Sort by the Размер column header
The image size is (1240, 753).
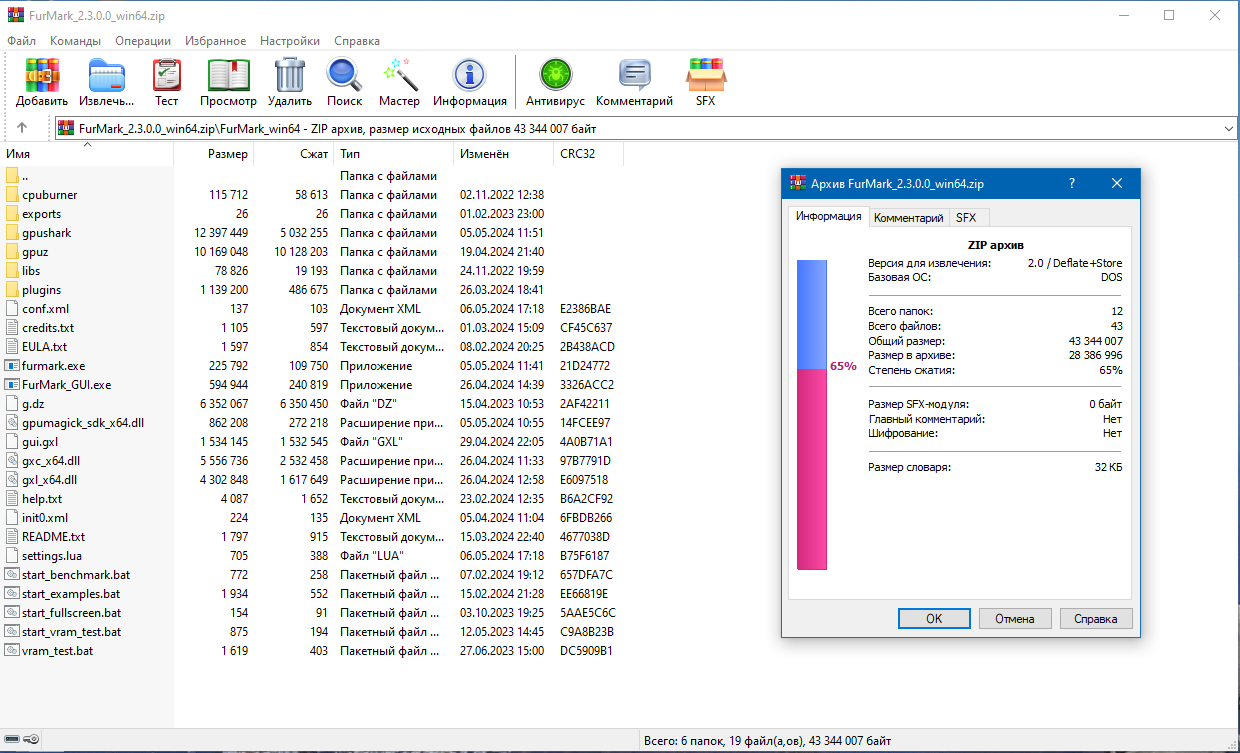(x=213, y=154)
